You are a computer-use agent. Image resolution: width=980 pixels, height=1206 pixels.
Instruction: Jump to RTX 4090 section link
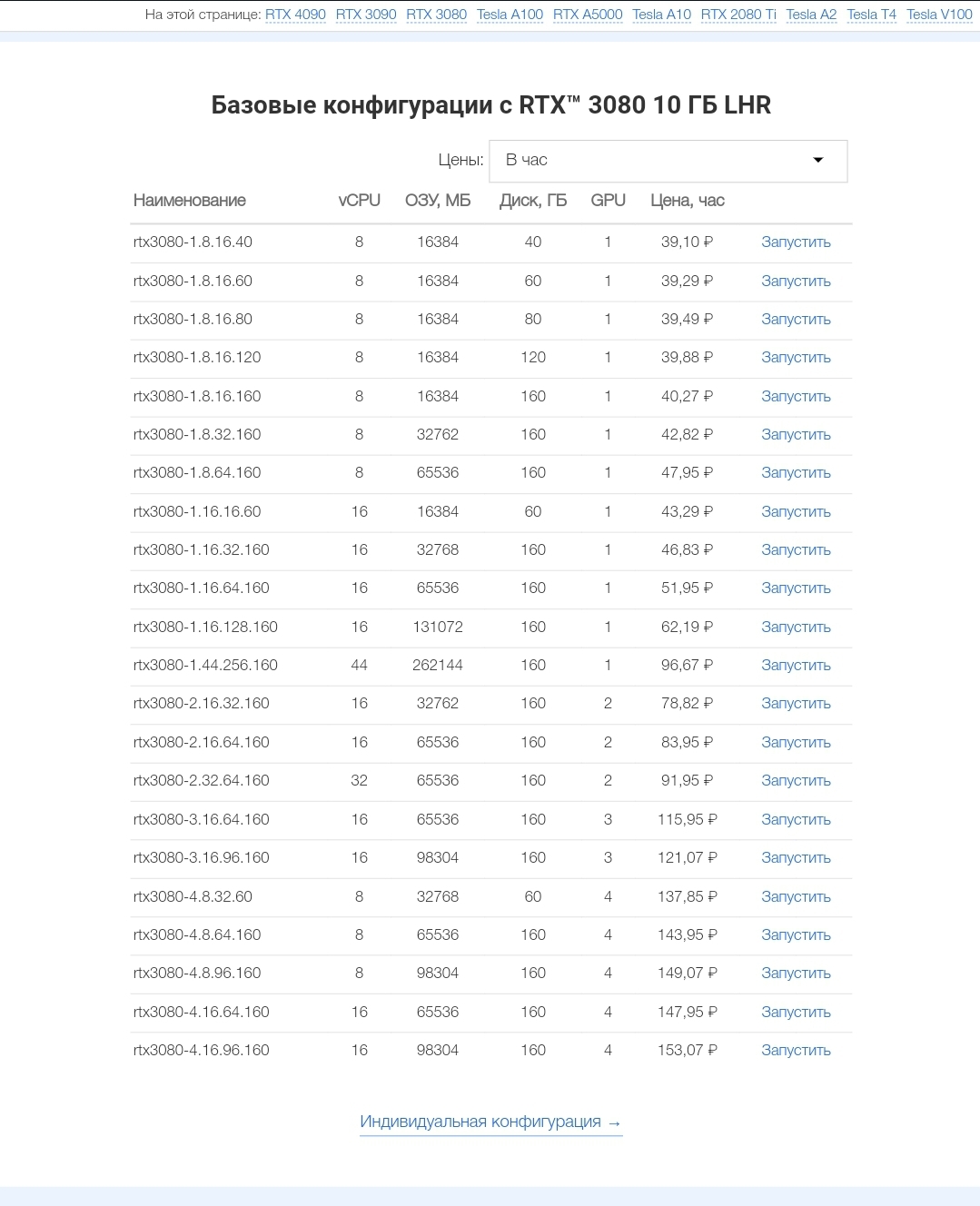pyautogui.click(x=295, y=15)
